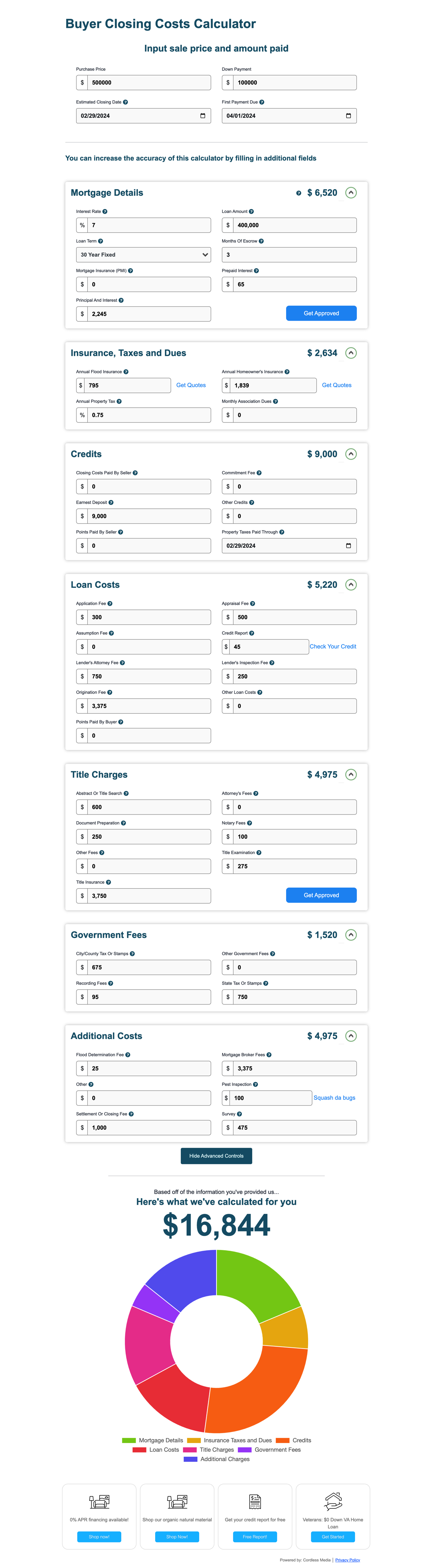
Task: Collapse the Mortgage Details section
Action: pos(351,193)
